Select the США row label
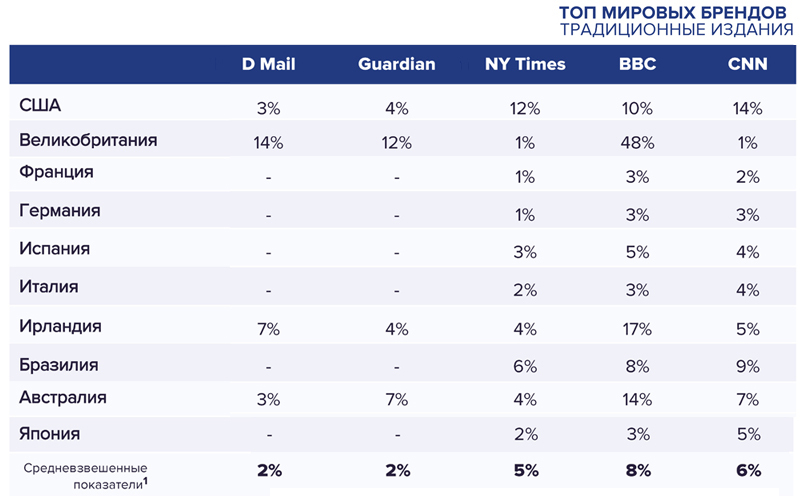 [42, 104]
